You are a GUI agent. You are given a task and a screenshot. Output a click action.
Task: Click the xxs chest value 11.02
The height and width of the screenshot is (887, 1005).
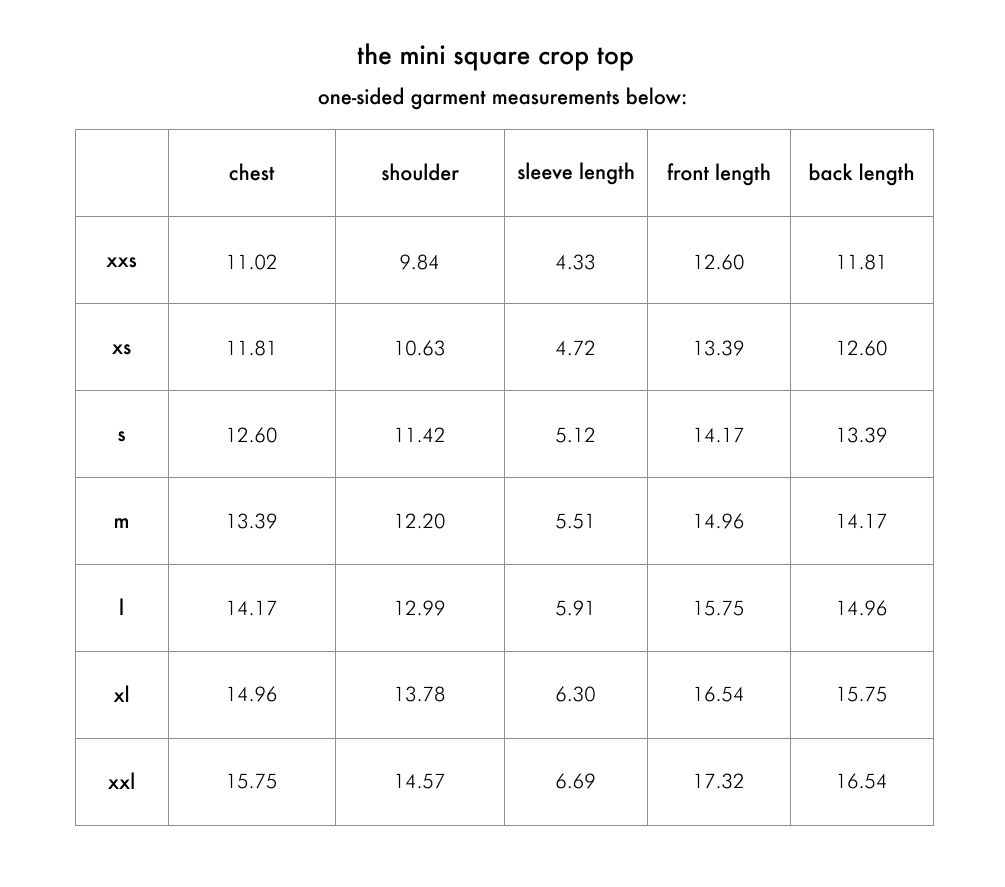[251, 262]
